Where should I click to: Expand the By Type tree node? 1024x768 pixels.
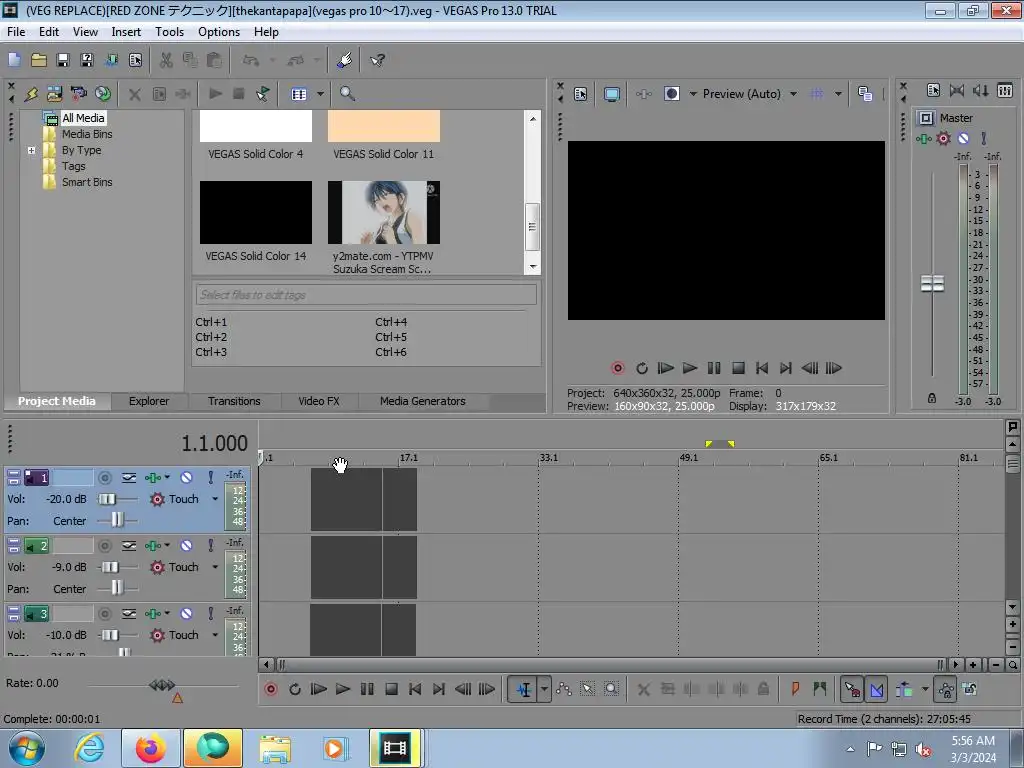click(x=31, y=150)
